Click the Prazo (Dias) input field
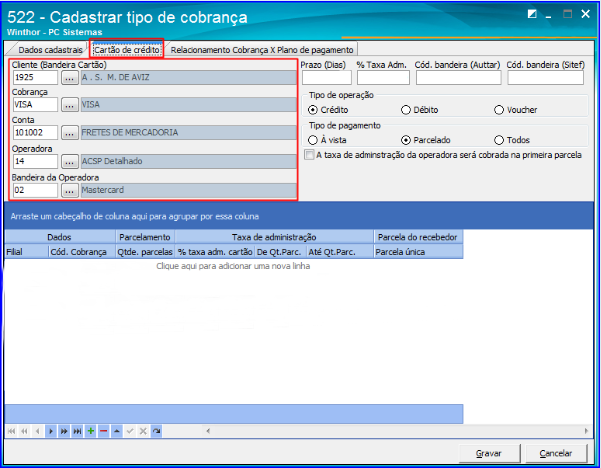601x468 pixels. click(325, 78)
